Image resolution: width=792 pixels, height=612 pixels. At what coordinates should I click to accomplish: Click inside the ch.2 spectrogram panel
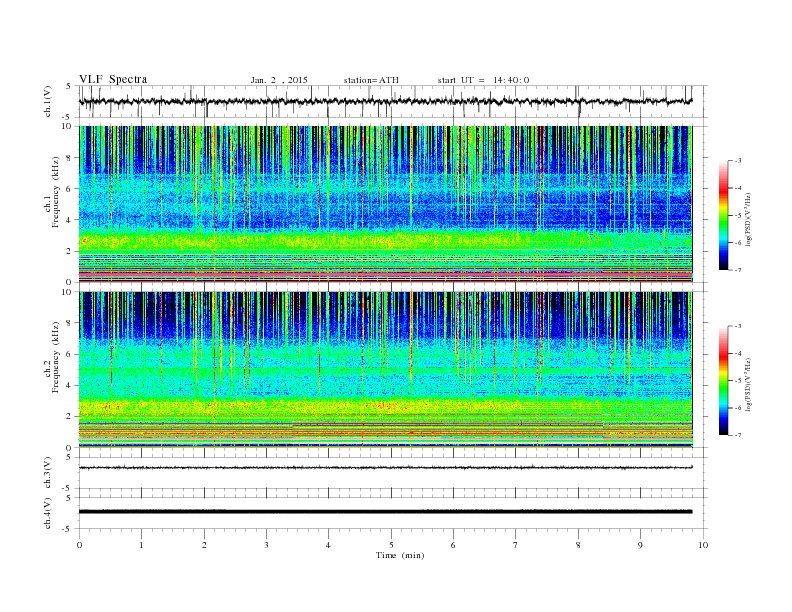click(x=385, y=370)
